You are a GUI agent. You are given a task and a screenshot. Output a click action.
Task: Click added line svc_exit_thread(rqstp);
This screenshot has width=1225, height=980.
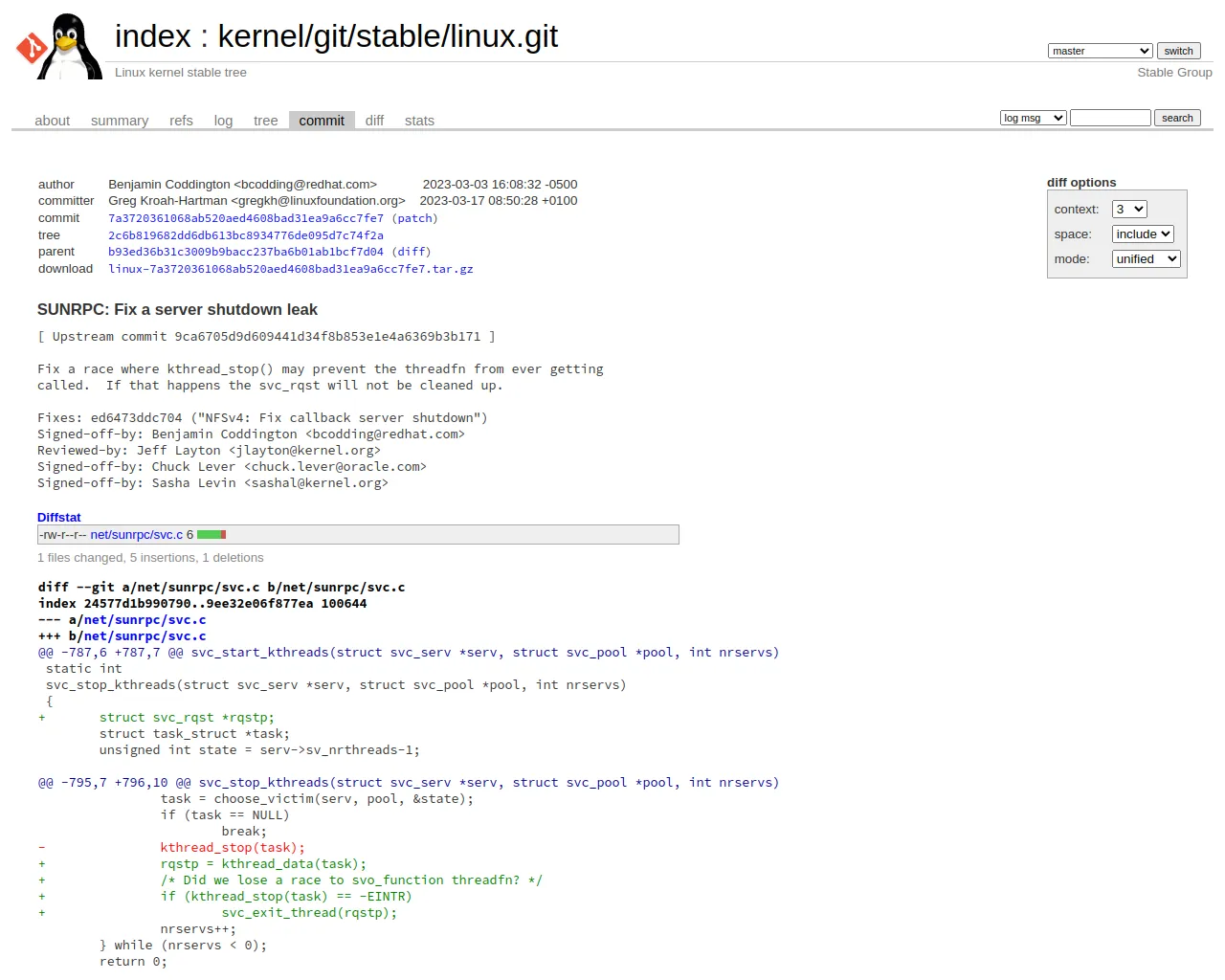(309, 913)
